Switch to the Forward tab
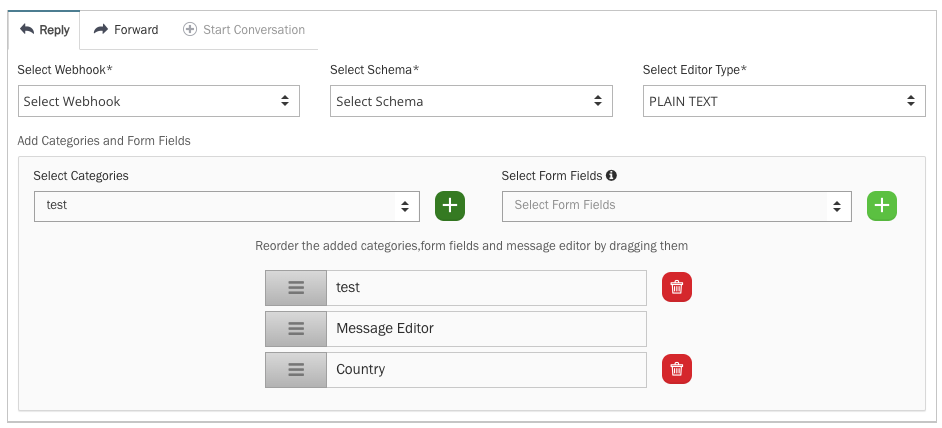942x428 pixels. (126, 30)
